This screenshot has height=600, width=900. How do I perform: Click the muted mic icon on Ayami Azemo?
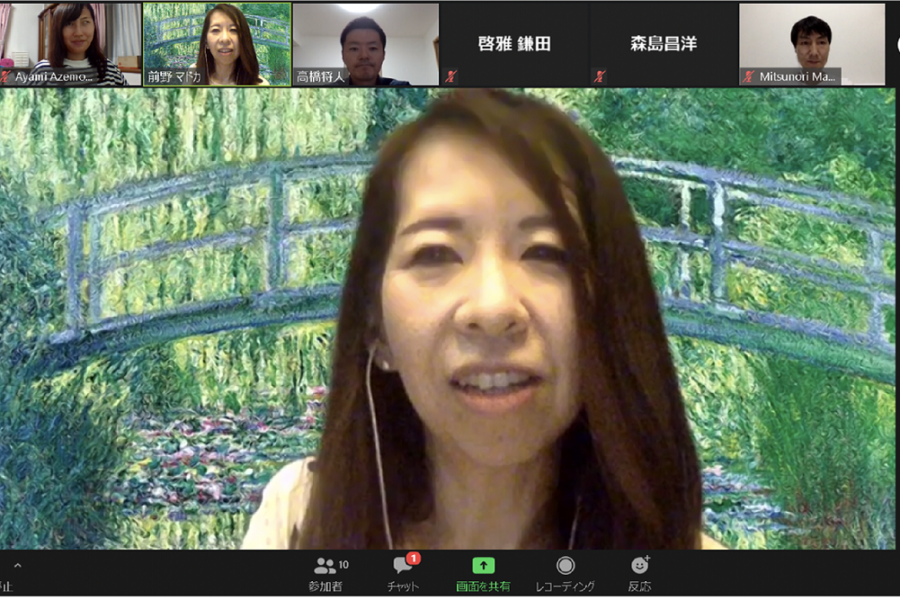click(6, 76)
